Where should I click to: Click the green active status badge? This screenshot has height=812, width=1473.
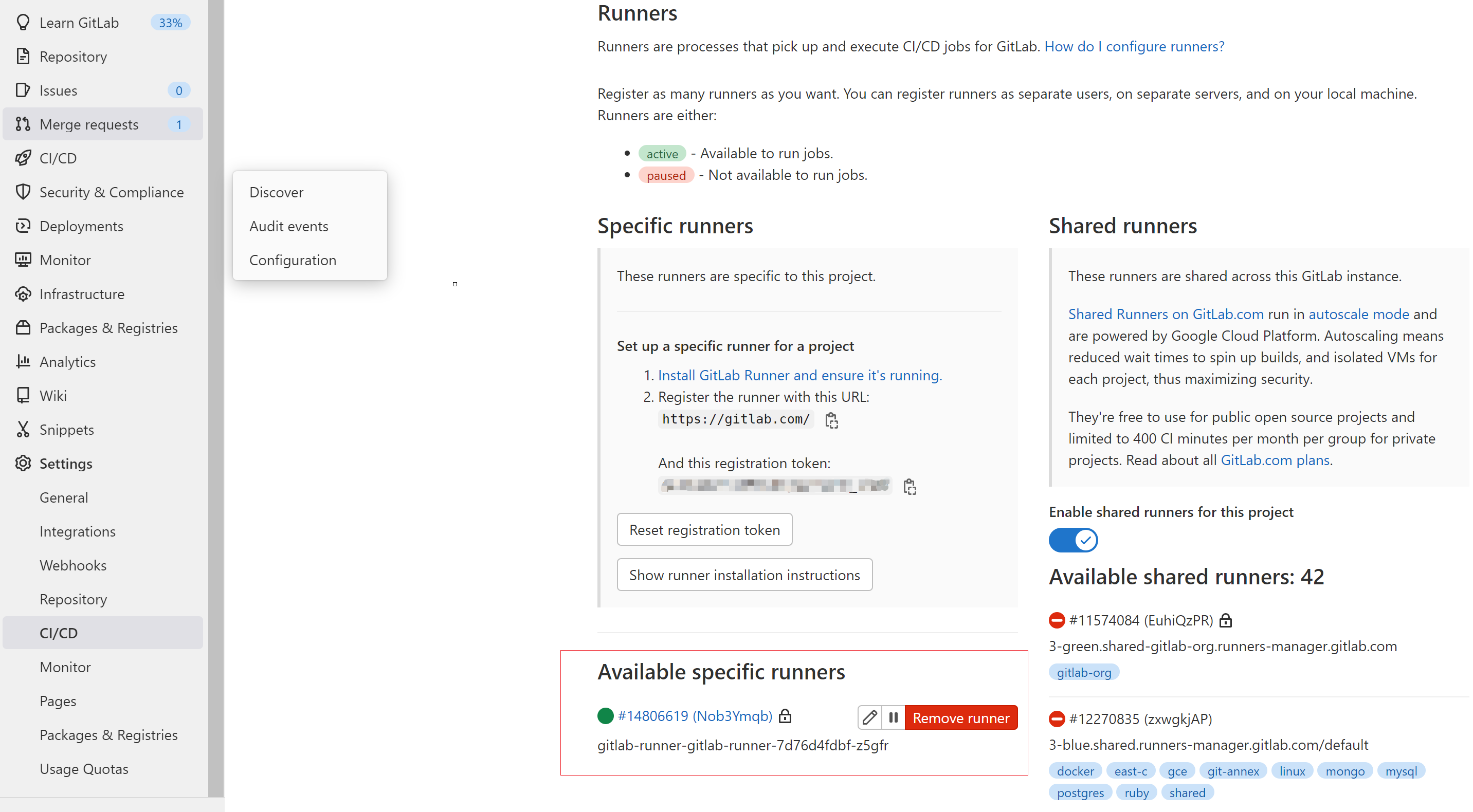click(x=662, y=153)
